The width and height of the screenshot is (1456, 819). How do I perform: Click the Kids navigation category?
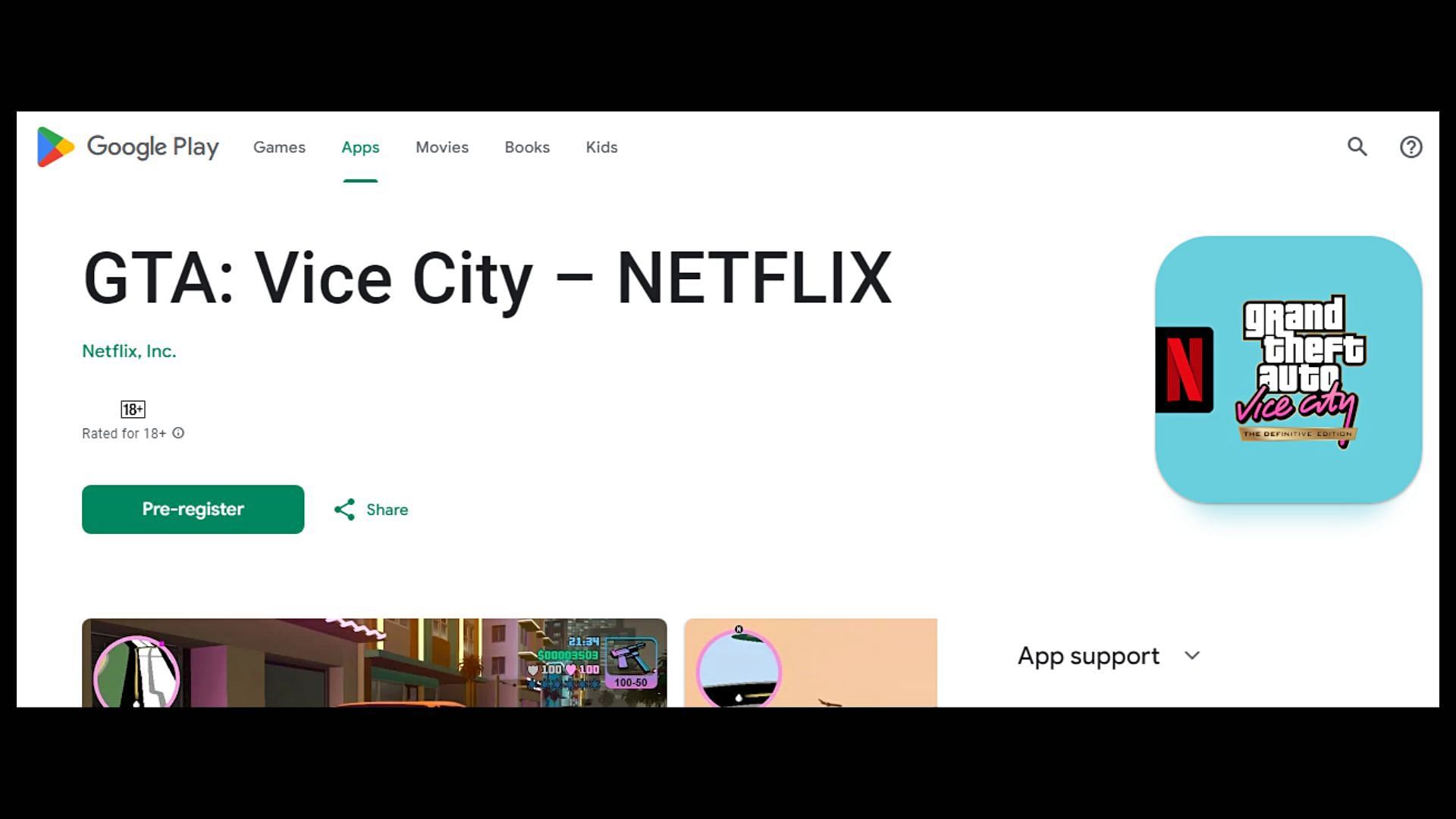602,147
